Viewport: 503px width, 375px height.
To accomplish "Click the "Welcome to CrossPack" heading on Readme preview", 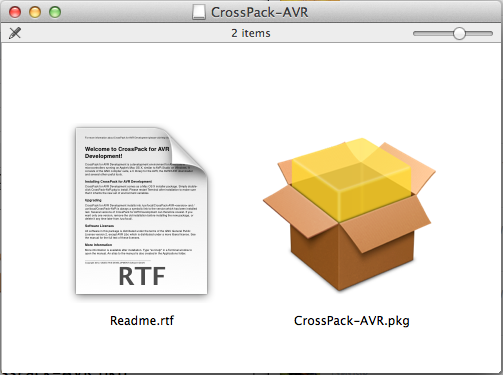I will click(127, 152).
